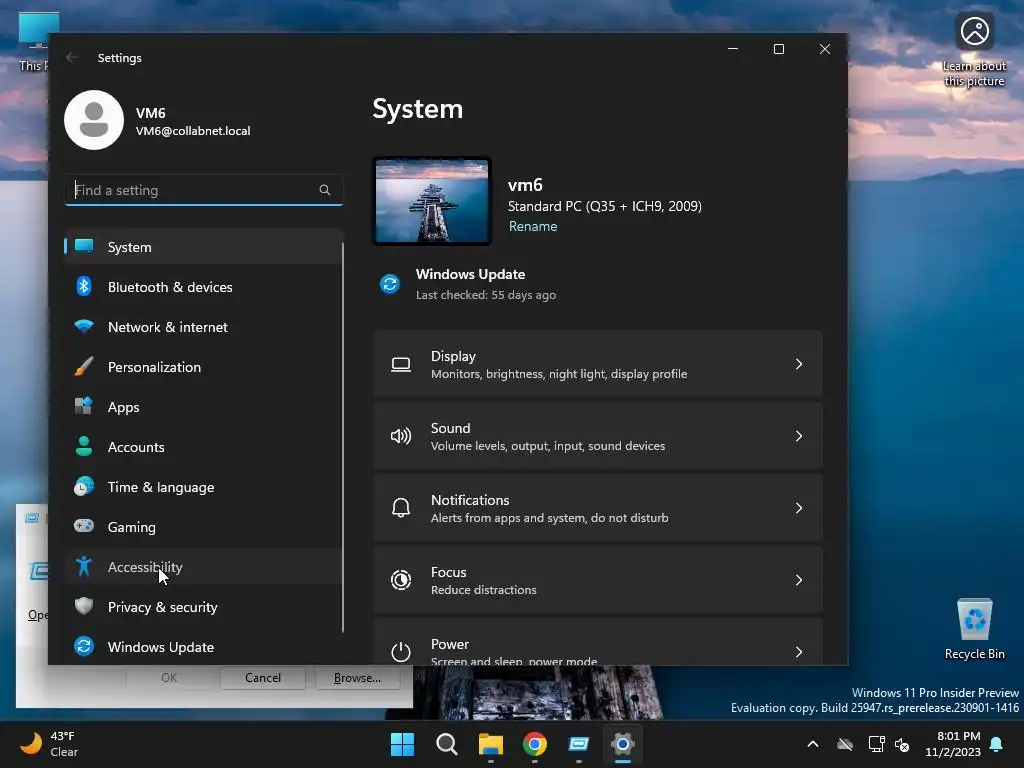This screenshot has height=768, width=1024.
Task: Click the Time & language clock icon
Action: (x=84, y=487)
